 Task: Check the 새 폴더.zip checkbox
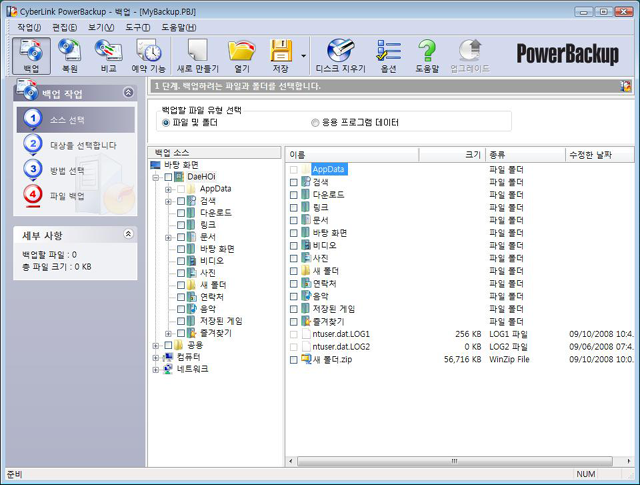(x=293, y=360)
